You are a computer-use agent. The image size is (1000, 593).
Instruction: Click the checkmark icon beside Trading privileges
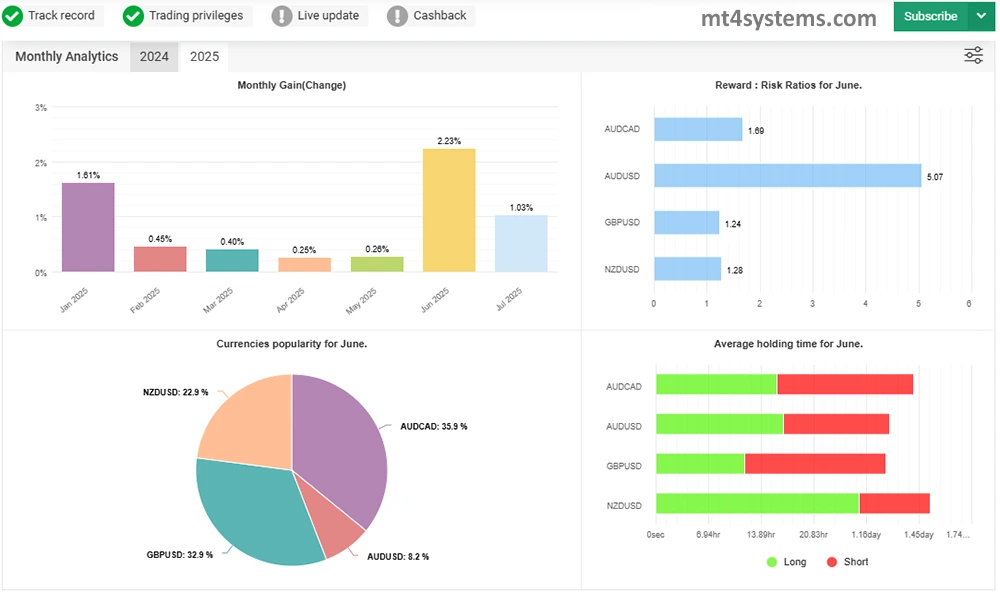tap(131, 15)
